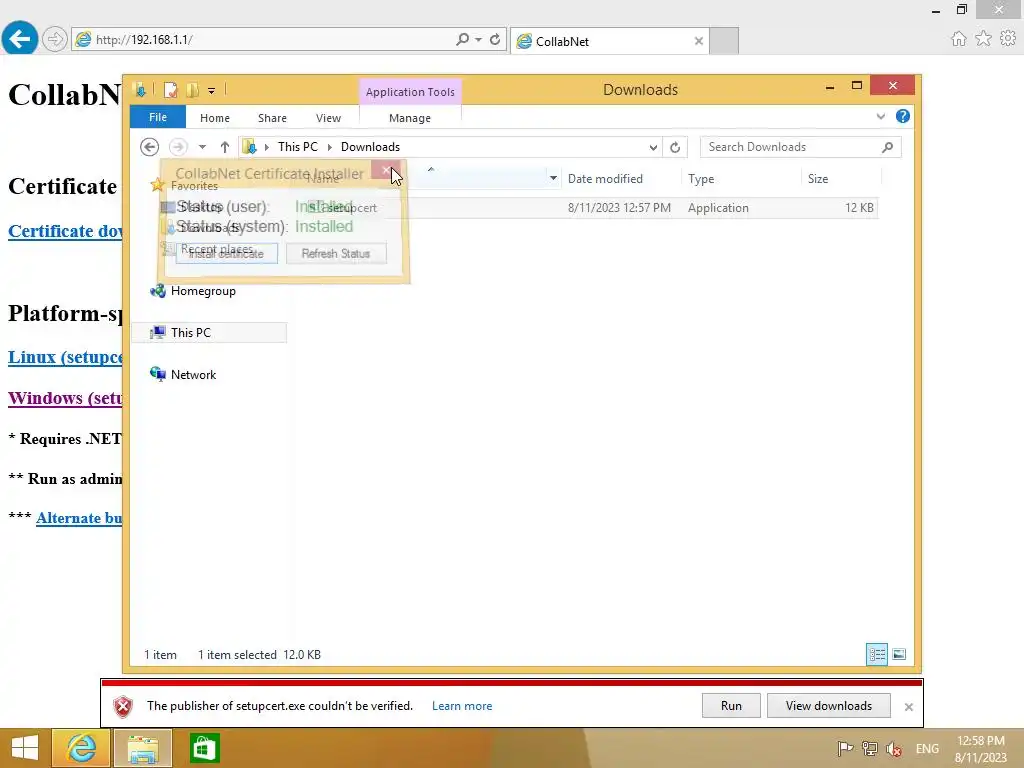Open the Windows Start button
Screen dimensions: 1024x768
point(25,748)
